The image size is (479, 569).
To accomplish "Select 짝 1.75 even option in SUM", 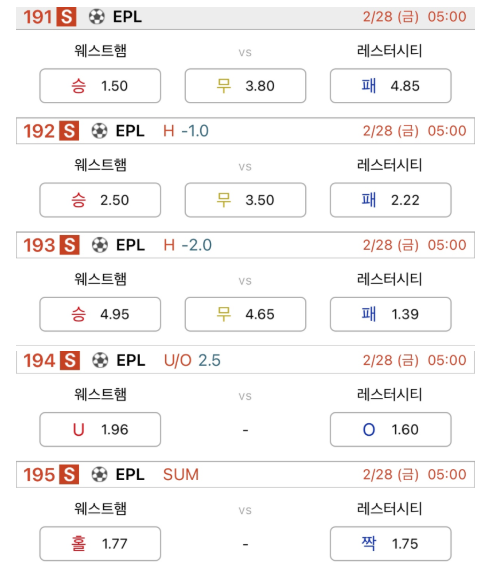I will [x=390, y=544].
